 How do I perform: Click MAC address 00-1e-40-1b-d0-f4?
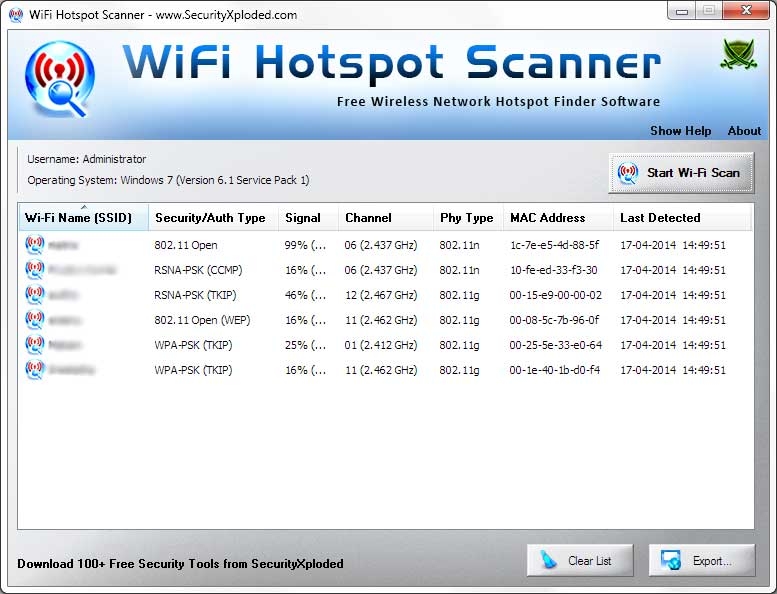click(x=555, y=370)
